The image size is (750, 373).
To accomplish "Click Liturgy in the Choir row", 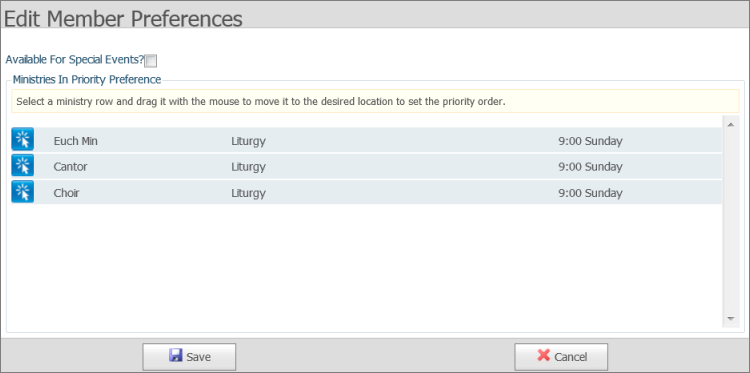I will (x=248, y=194).
